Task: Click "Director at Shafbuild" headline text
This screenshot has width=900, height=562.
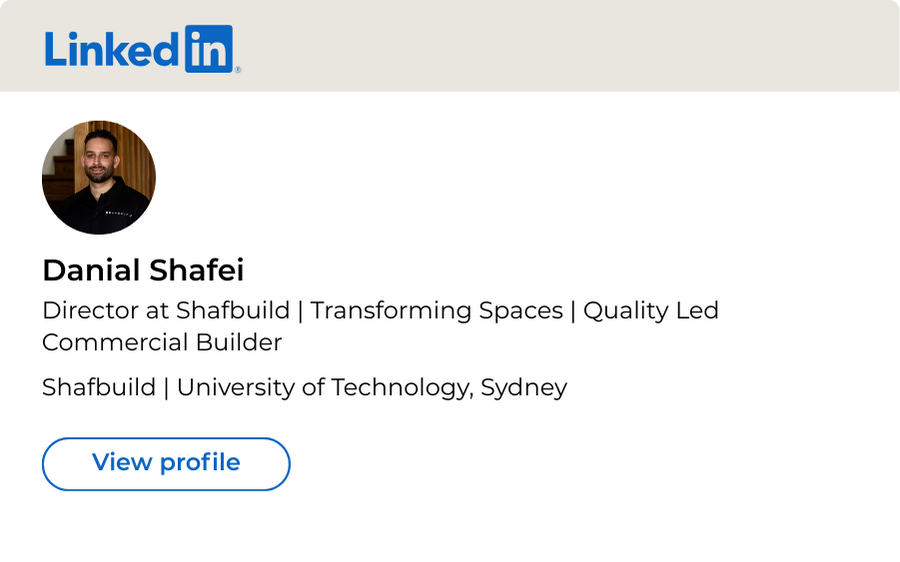Action: 166,311
